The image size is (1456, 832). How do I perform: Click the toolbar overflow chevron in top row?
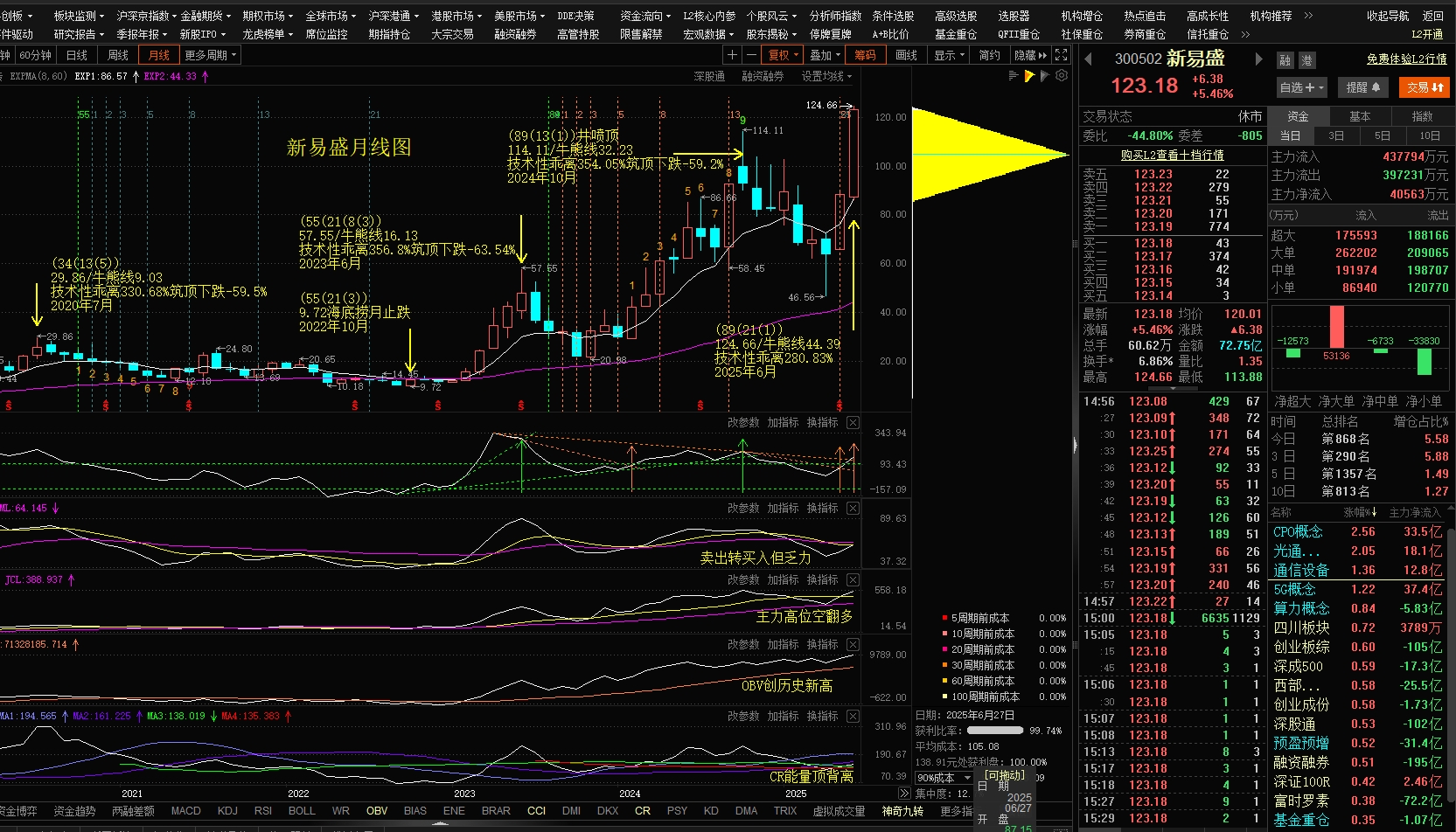tap(1308, 16)
